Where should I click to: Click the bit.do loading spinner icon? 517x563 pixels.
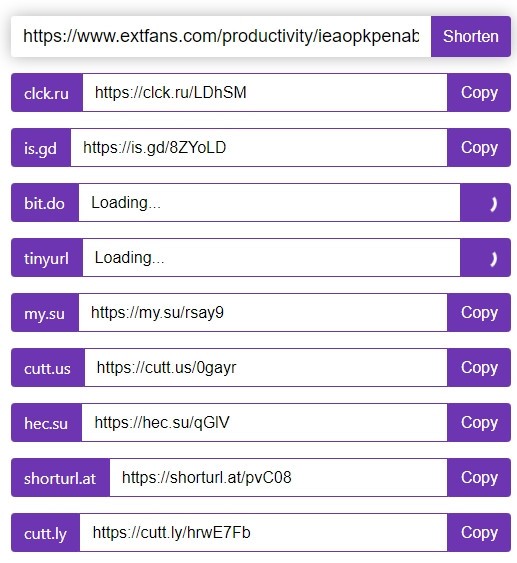494,204
